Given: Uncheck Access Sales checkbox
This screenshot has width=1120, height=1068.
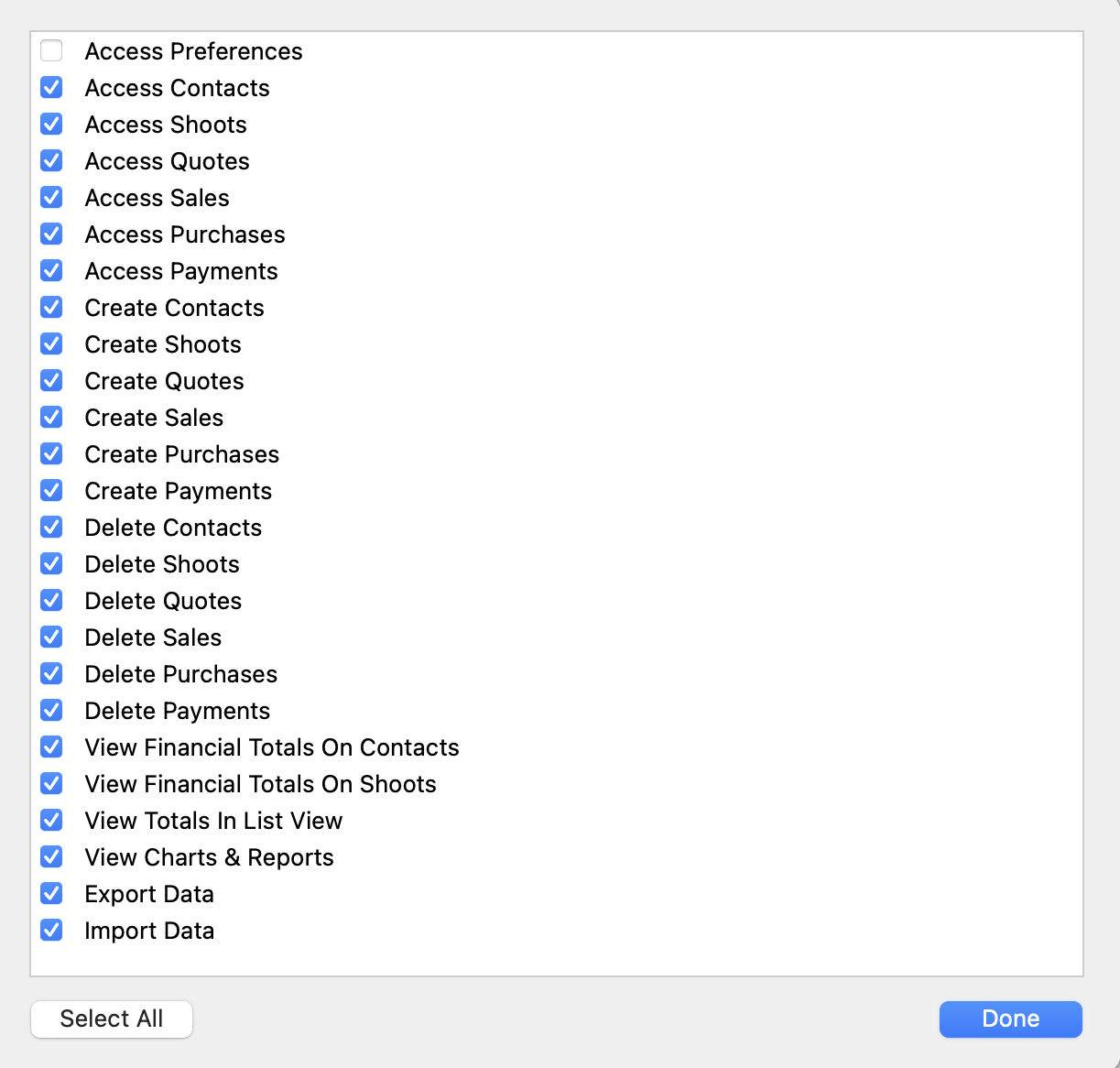Looking at the screenshot, I should tap(52, 198).
